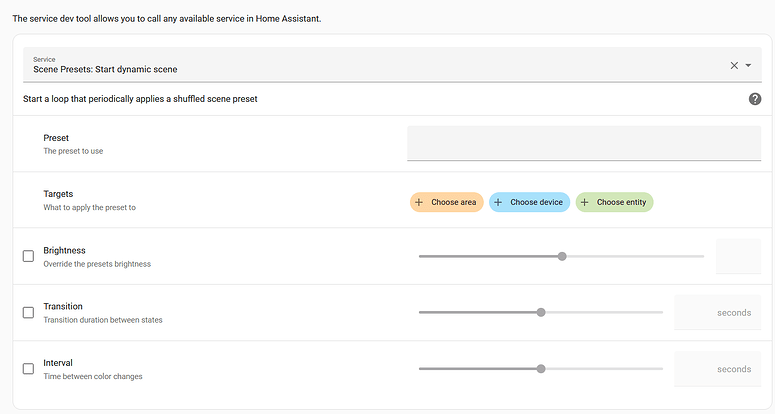
Task: Click the Brightness value input box
Action: pos(738,256)
